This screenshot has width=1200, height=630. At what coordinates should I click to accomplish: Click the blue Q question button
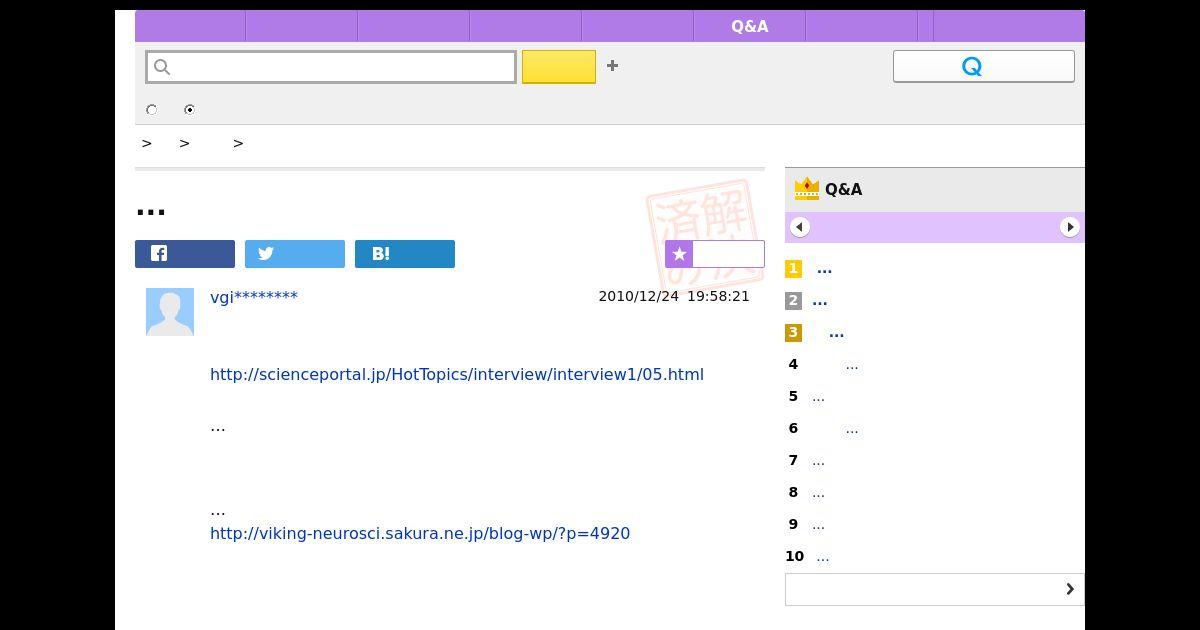point(984,66)
